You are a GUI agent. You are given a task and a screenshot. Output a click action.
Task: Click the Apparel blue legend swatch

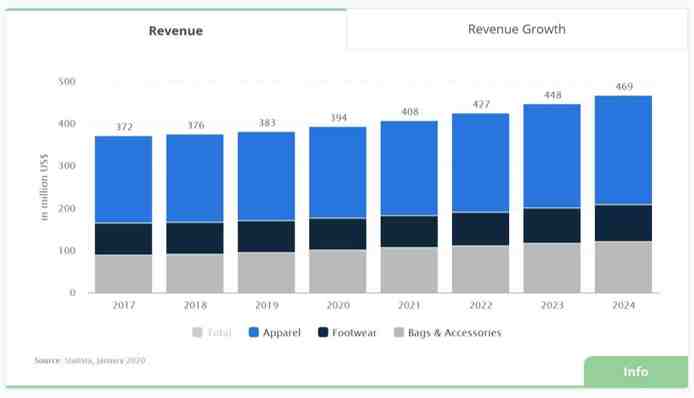click(x=254, y=332)
